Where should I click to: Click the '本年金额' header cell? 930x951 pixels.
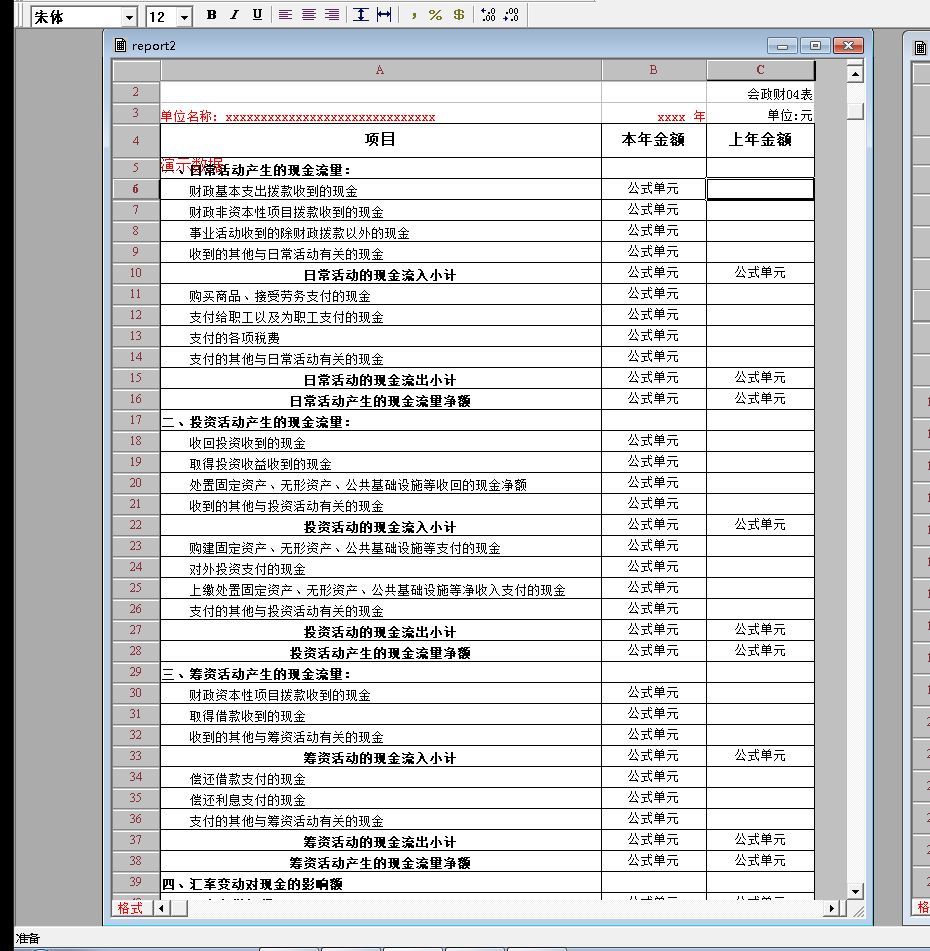point(653,140)
